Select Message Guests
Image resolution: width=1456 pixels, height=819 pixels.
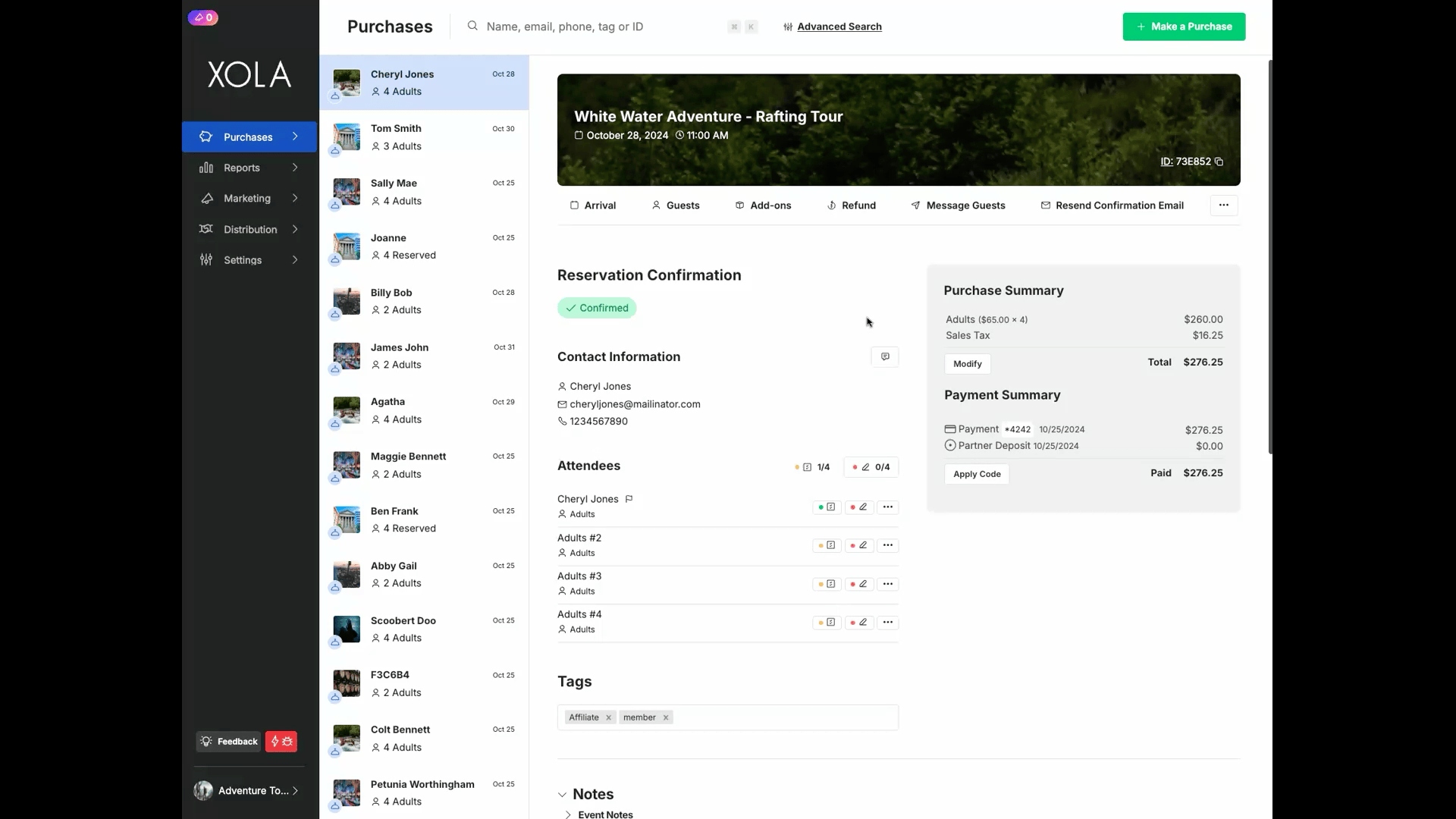pos(958,206)
